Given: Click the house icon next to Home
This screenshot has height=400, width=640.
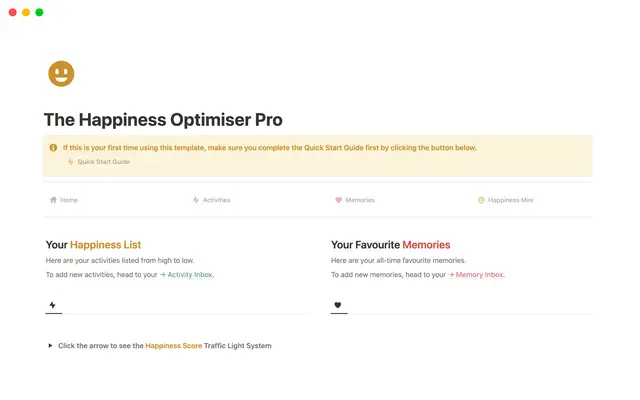Looking at the screenshot, I should pyautogui.click(x=53, y=200).
